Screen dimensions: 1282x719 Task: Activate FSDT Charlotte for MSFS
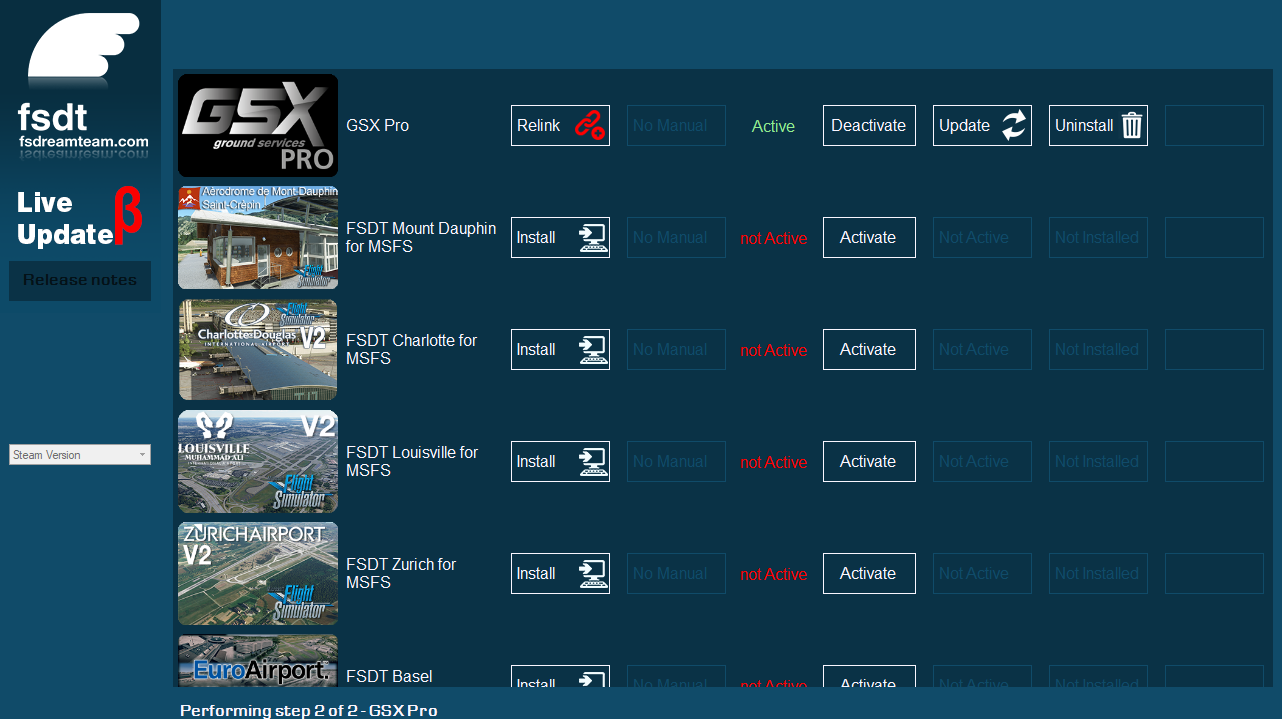point(869,350)
